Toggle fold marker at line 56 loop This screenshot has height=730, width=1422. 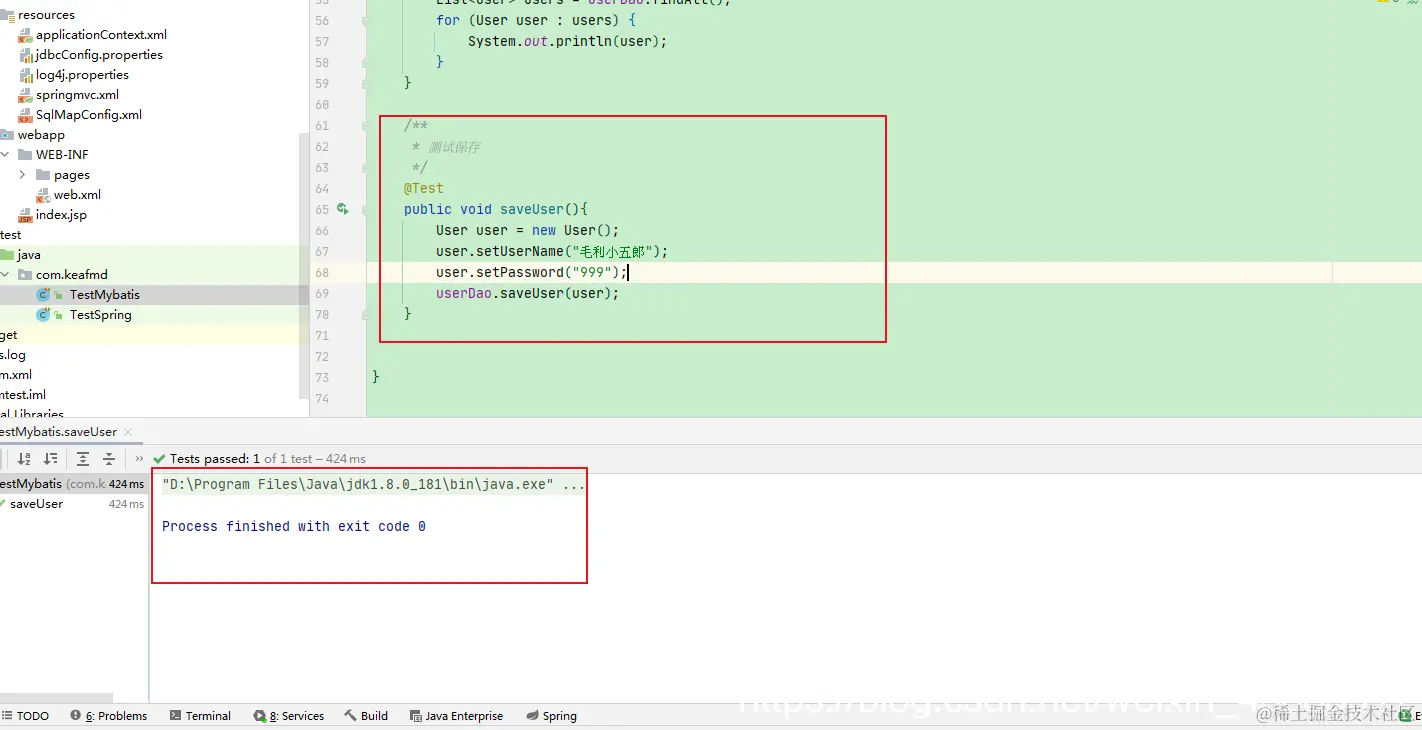(x=365, y=21)
